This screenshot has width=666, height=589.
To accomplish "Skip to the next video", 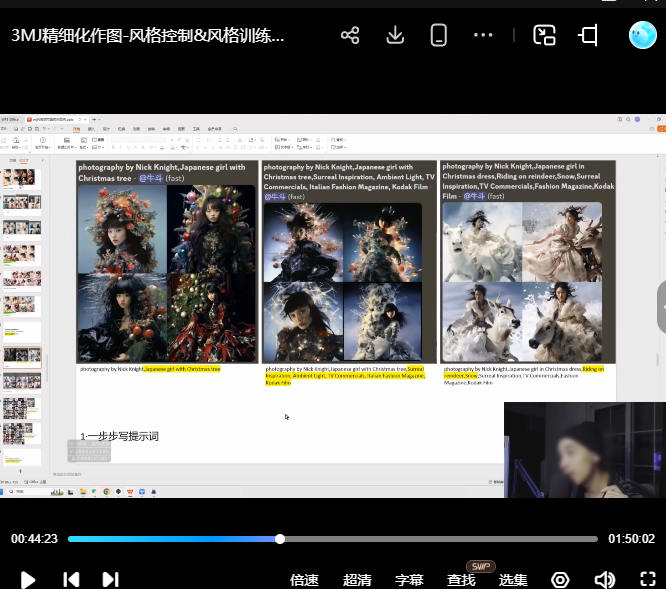I will point(110,579).
